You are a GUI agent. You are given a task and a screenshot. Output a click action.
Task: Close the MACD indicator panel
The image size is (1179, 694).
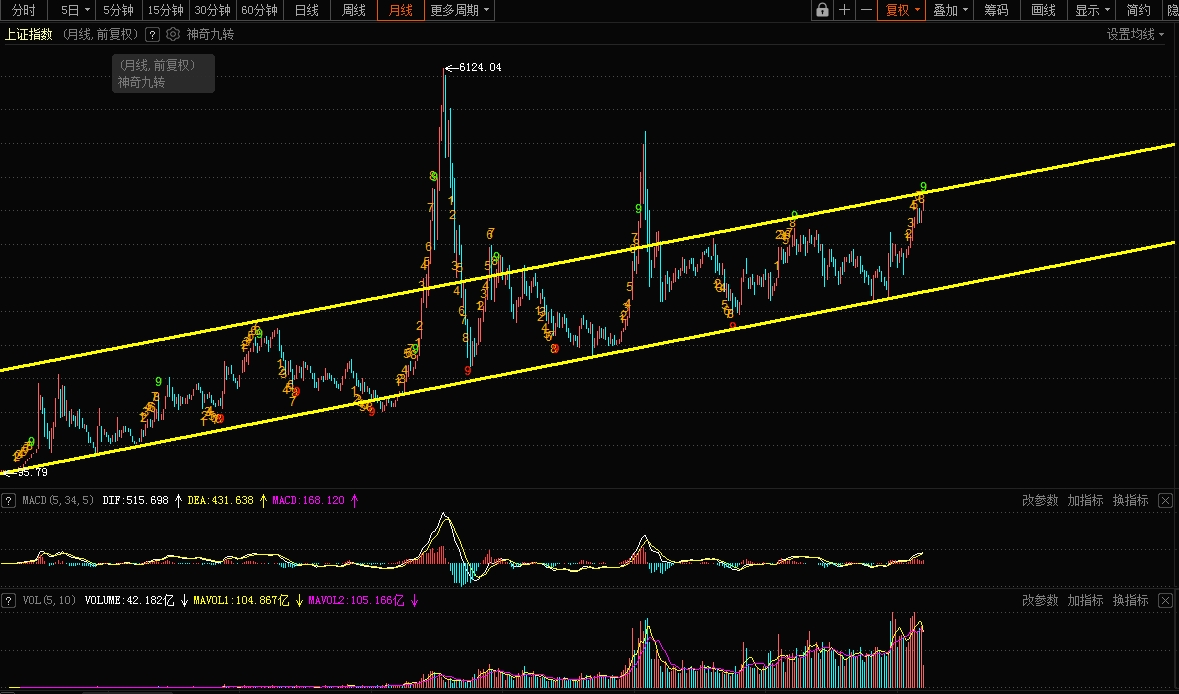tap(1165, 500)
